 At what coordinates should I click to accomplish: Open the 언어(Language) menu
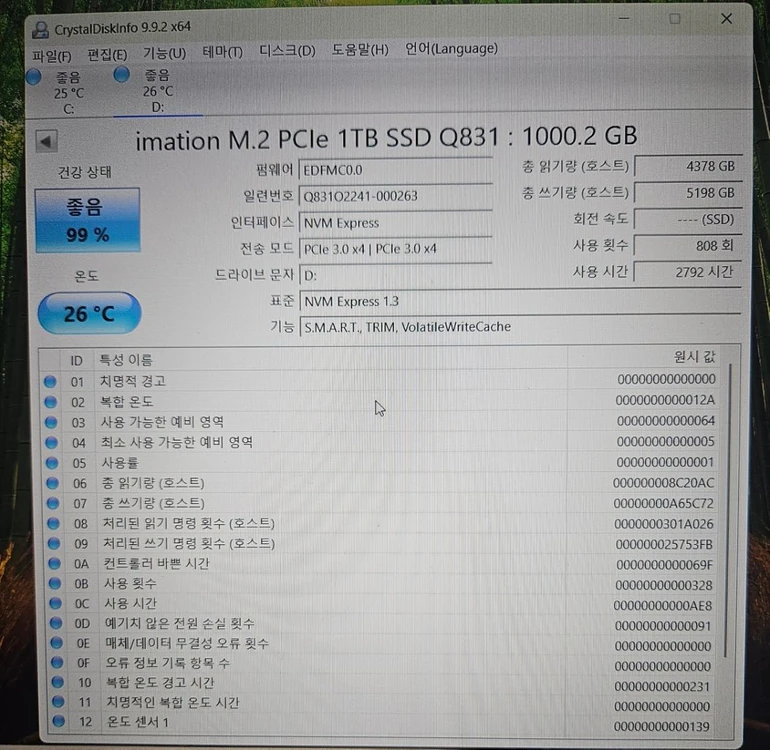451,48
